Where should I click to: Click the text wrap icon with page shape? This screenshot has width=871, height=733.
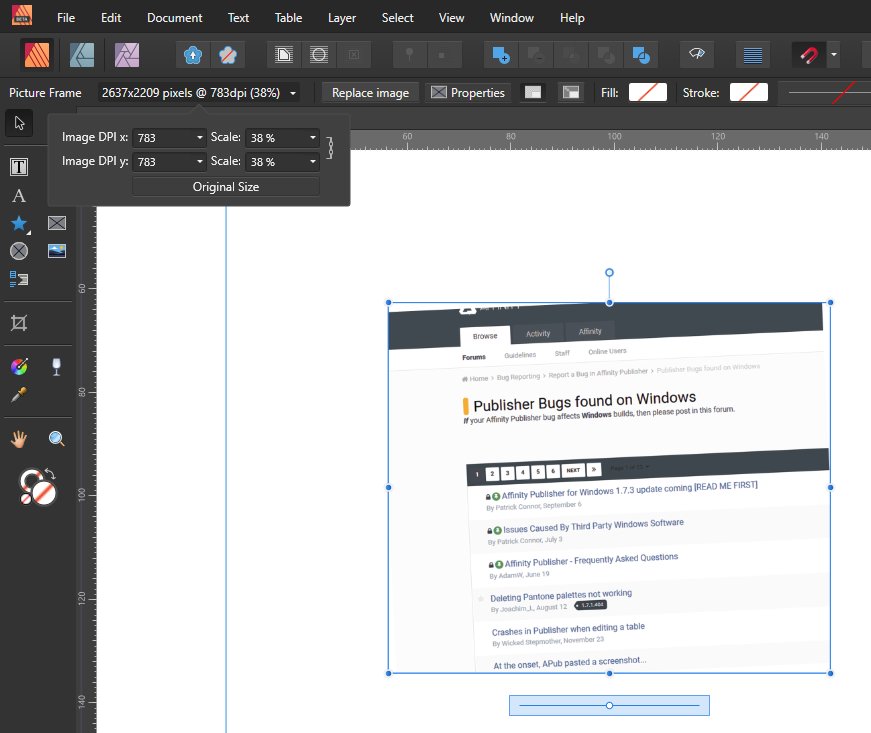click(284, 55)
